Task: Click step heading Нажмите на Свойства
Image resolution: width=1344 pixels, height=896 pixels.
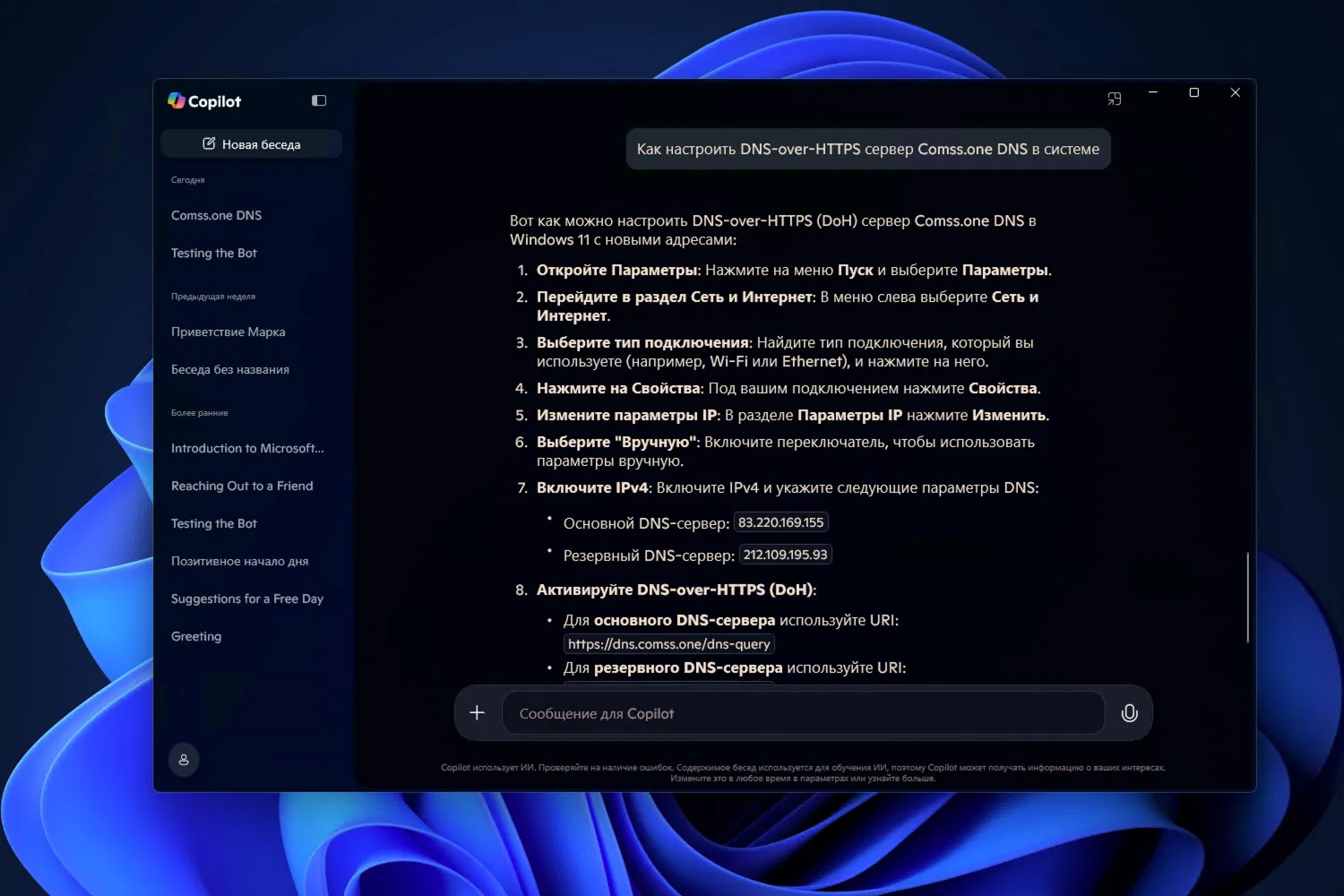Action: tap(618, 388)
